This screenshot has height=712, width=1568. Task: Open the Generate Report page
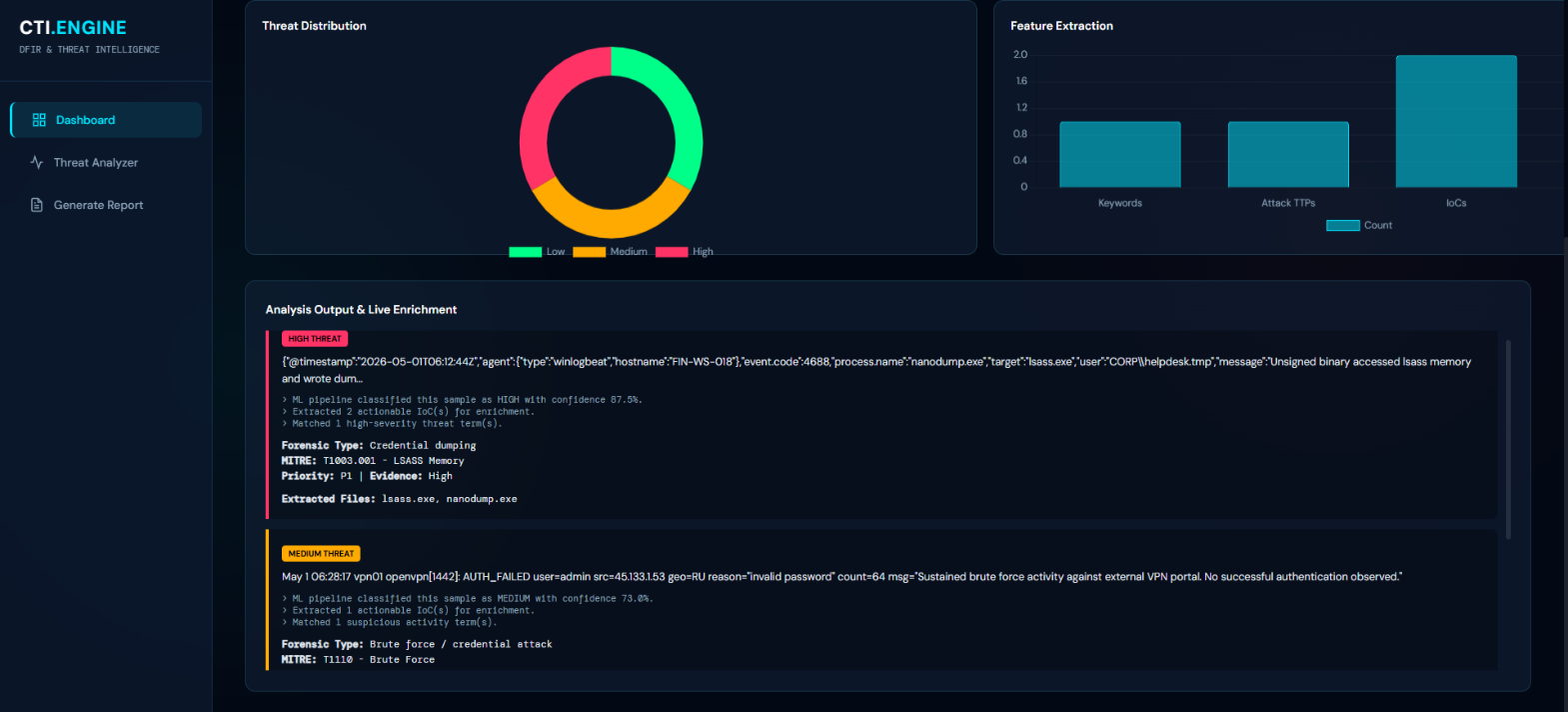tap(106, 205)
